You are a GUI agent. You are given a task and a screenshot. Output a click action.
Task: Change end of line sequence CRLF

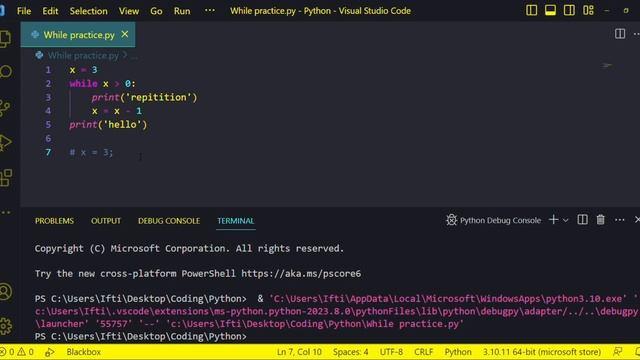pyautogui.click(x=423, y=352)
